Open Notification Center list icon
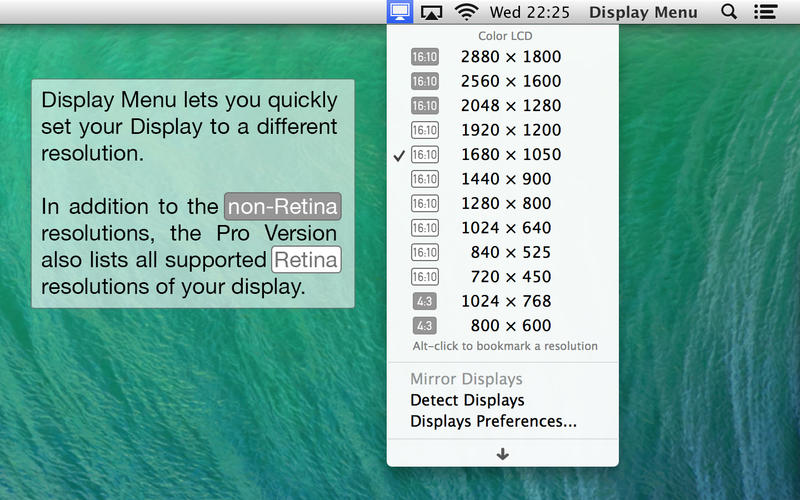The image size is (800, 500). pos(765,12)
